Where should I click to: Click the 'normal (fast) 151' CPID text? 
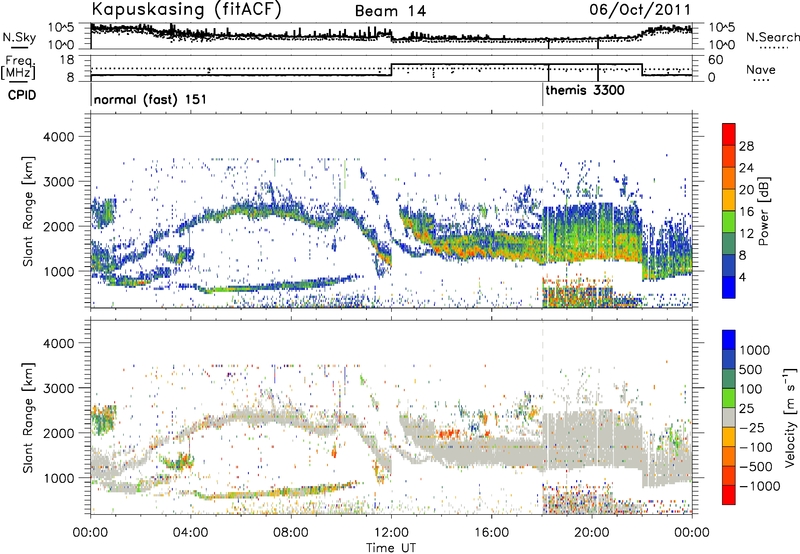[150, 99]
